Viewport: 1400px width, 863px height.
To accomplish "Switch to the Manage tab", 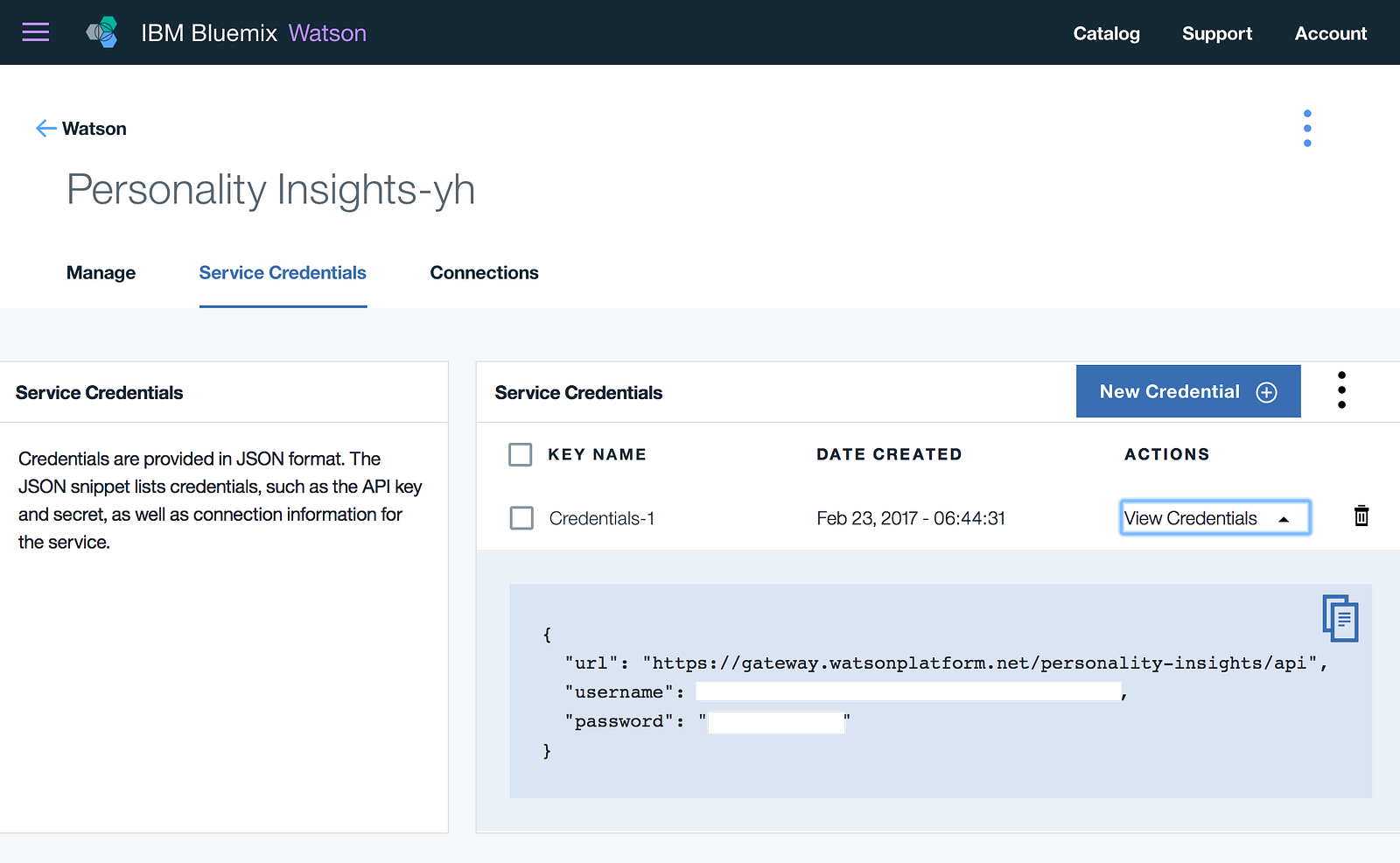I will pyautogui.click(x=101, y=273).
